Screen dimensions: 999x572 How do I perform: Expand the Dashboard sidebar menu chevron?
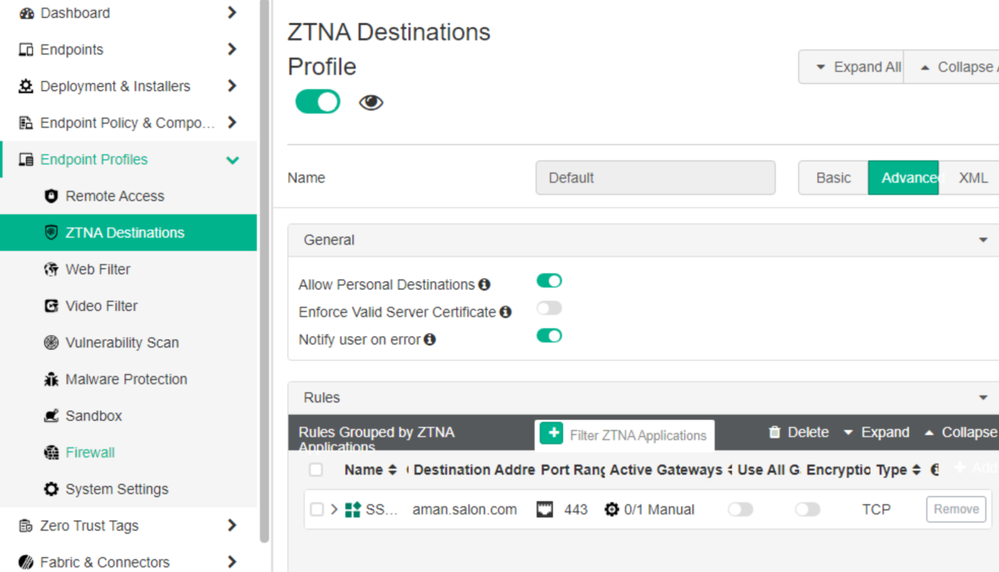click(x=232, y=13)
